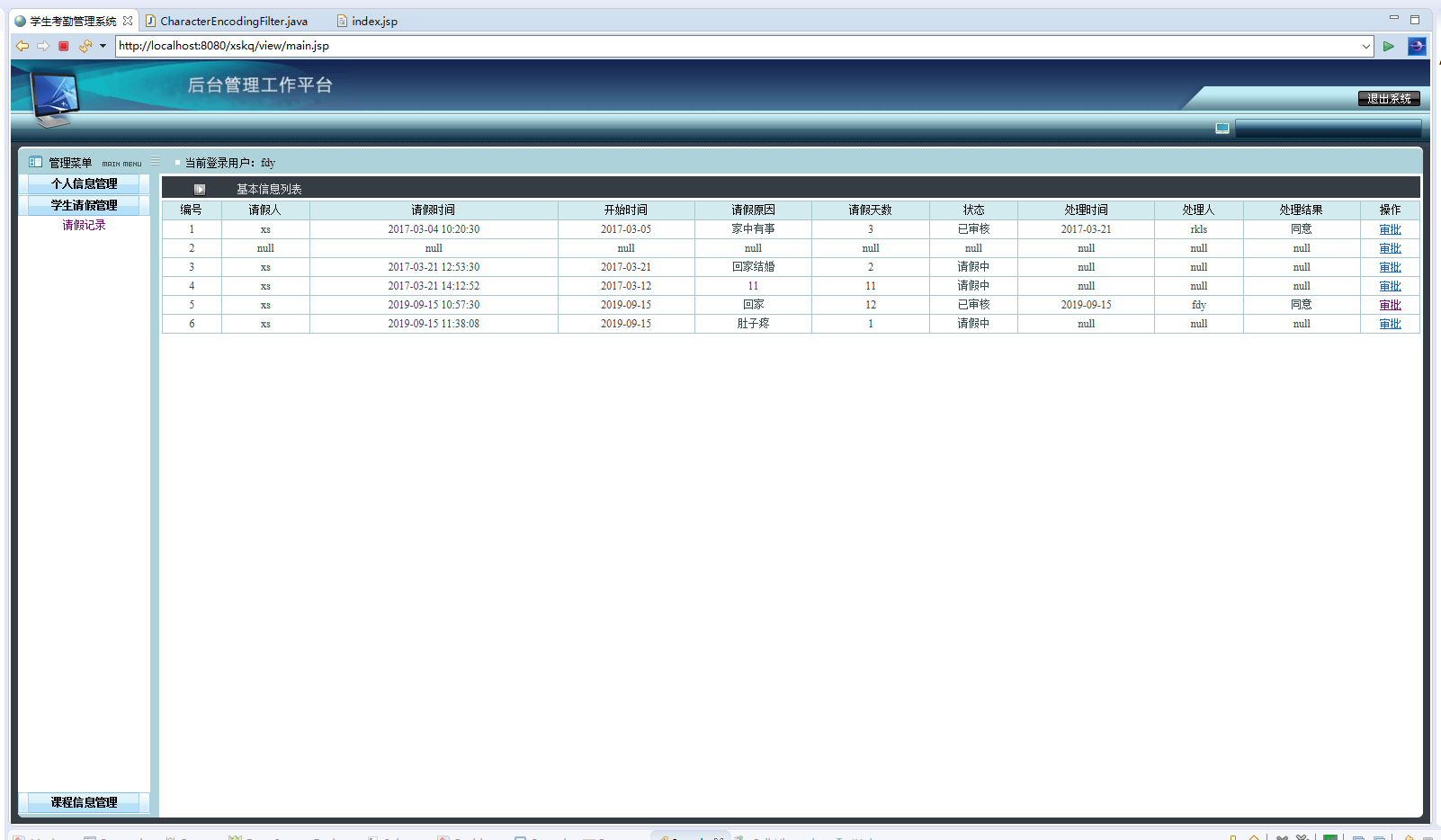Click the sidebar collapse handle icon
This screenshot has width=1441, height=840.
pyautogui.click(x=156, y=162)
